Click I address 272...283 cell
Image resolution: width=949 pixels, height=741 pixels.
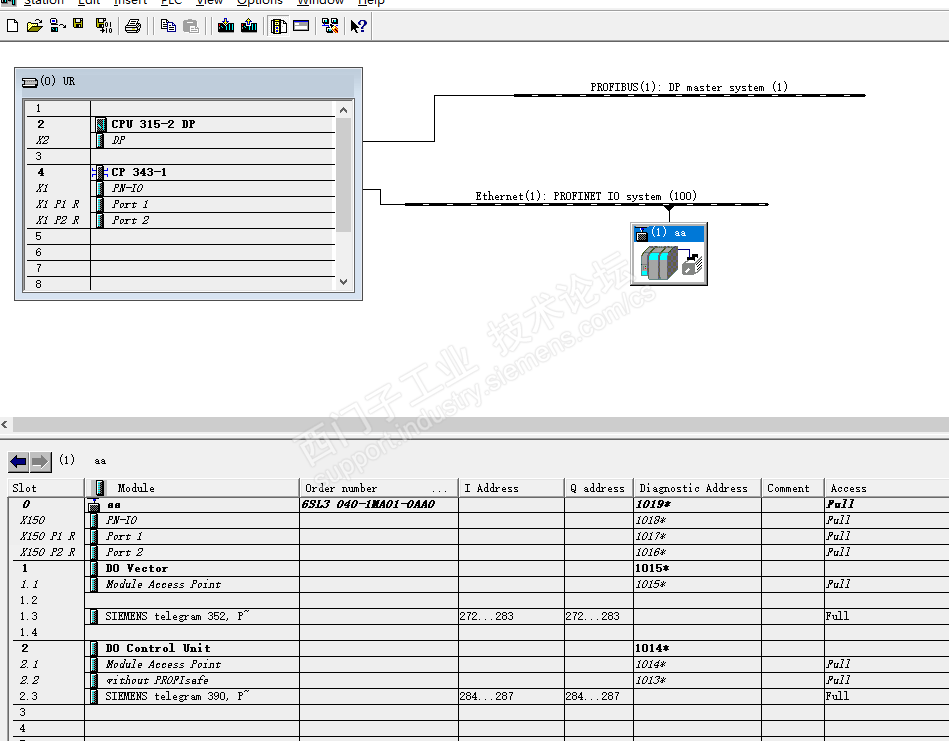pos(511,616)
